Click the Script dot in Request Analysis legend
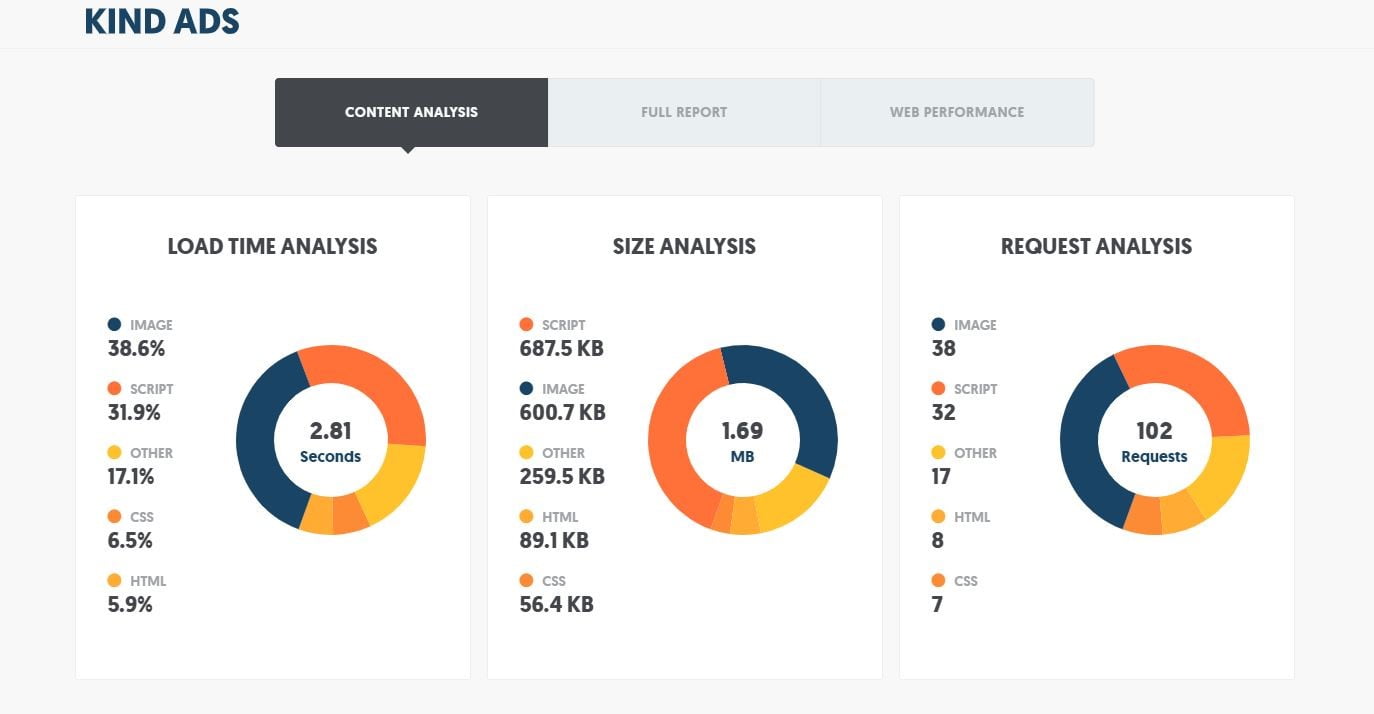This screenshot has width=1374, height=714. tap(938, 389)
